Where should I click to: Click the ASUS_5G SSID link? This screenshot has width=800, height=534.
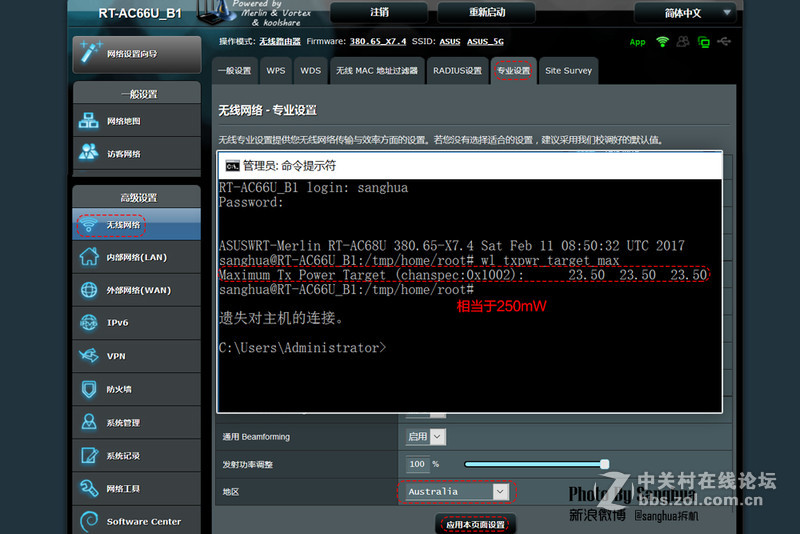click(485, 41)
